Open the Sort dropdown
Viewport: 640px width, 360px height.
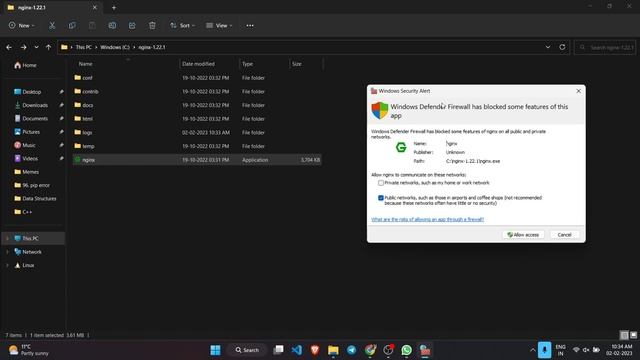[182, 25]
